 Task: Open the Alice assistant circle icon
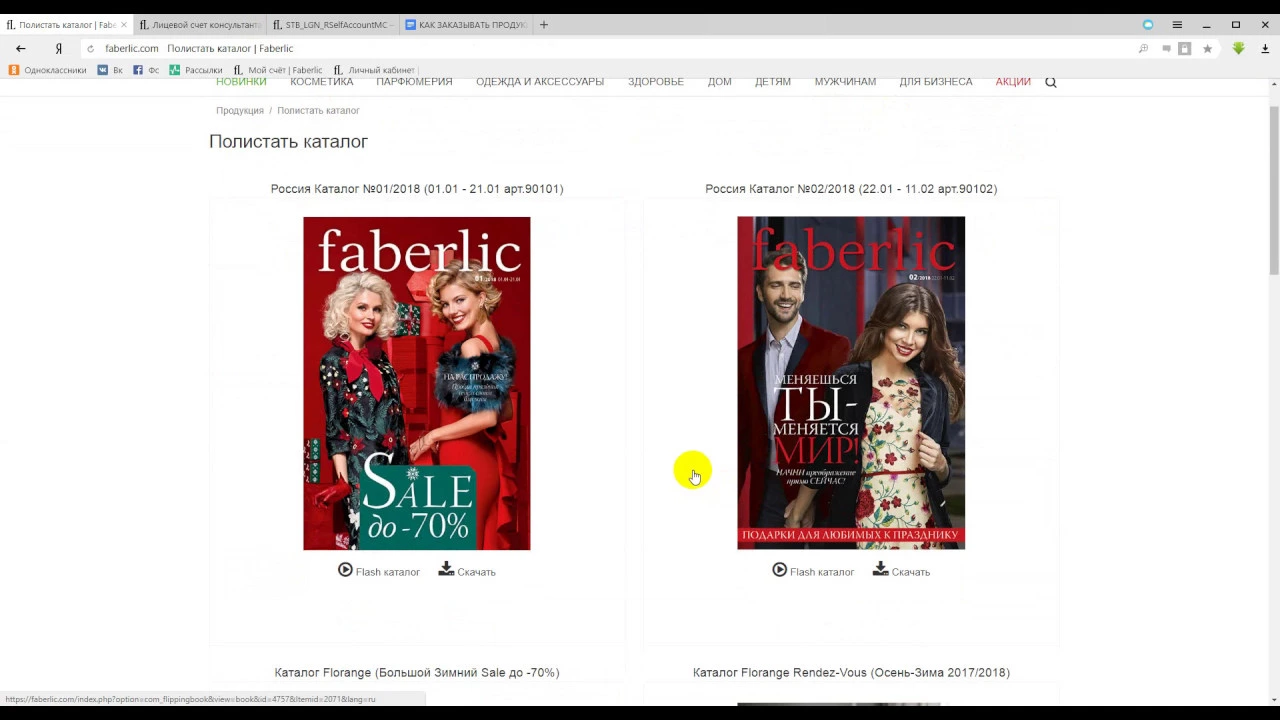click(x=1148, y=25)
